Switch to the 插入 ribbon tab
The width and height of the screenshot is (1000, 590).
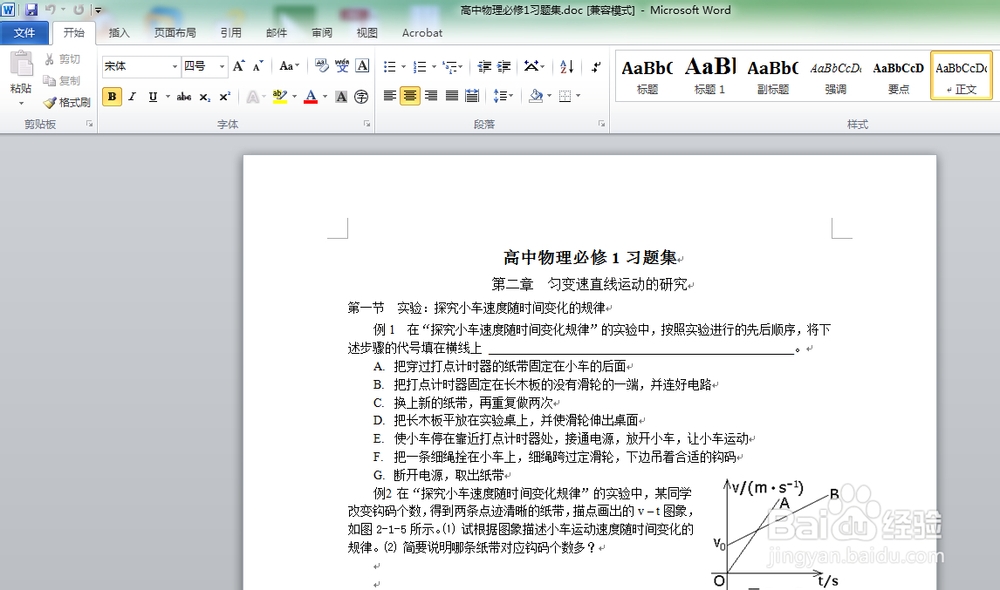119,33
